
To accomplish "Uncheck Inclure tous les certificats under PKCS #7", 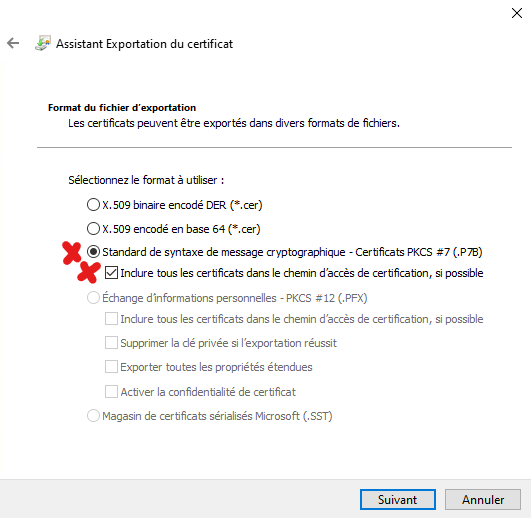I will (111, 273).
